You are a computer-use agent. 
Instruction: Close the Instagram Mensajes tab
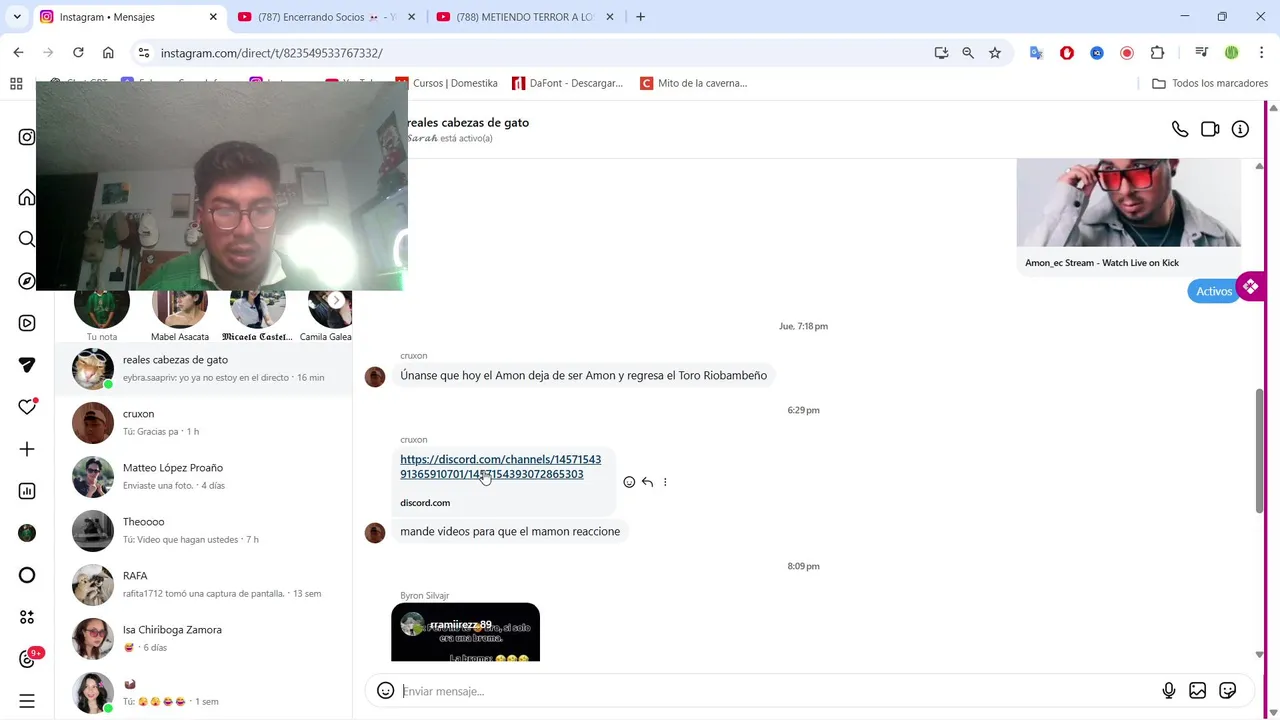point(213,17)
